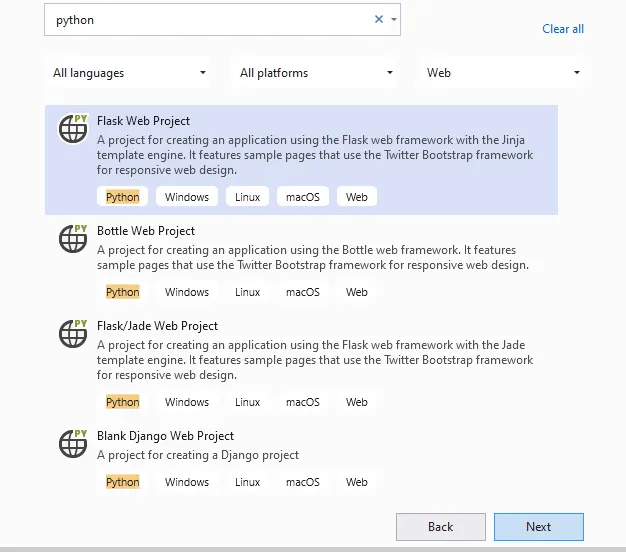
Task: Click Python tag under Flask Web Project
Action: click(x=123, y=197)
